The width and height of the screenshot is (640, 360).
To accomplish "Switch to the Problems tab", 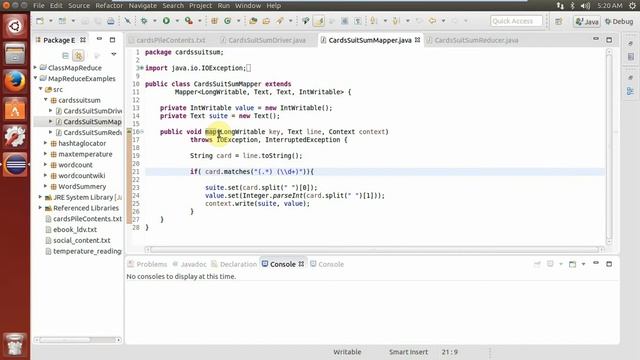I will [147, 264].
